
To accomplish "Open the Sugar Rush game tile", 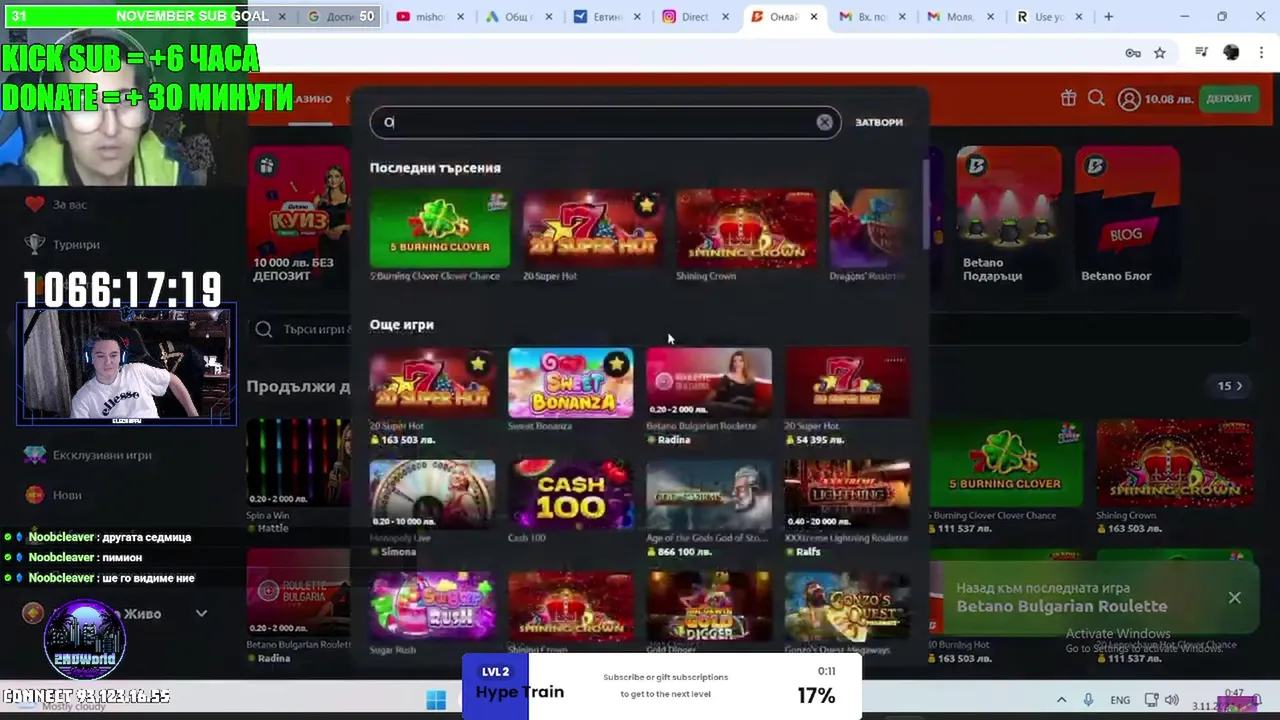I will coord(432,607).
